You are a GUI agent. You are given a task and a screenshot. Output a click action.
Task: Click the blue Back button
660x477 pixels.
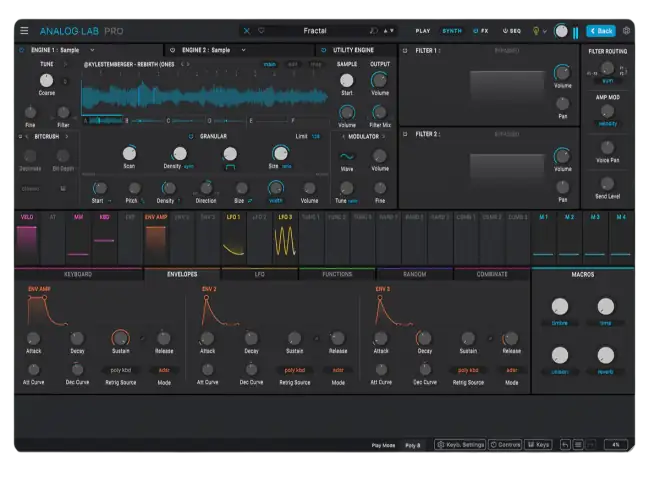[x=601, y=31]
